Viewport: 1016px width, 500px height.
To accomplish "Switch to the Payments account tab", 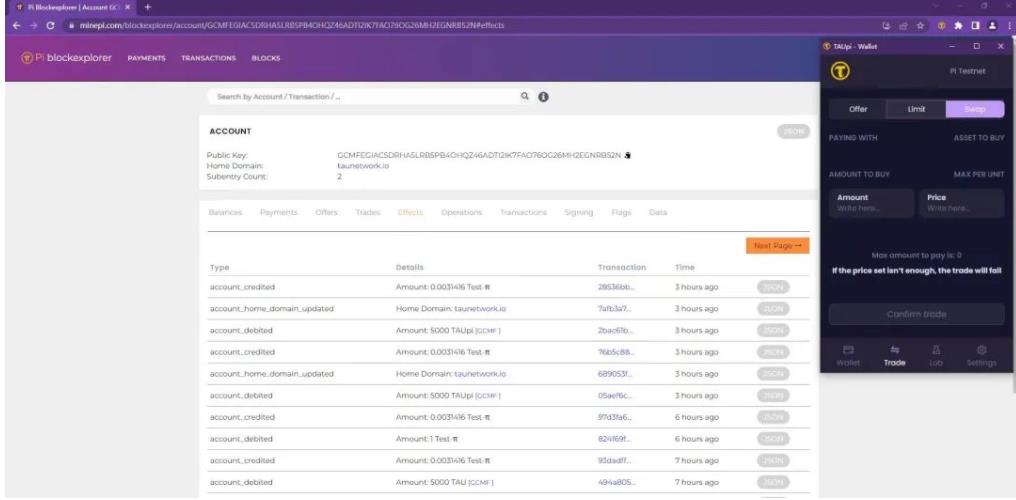I will coord(279,212).
